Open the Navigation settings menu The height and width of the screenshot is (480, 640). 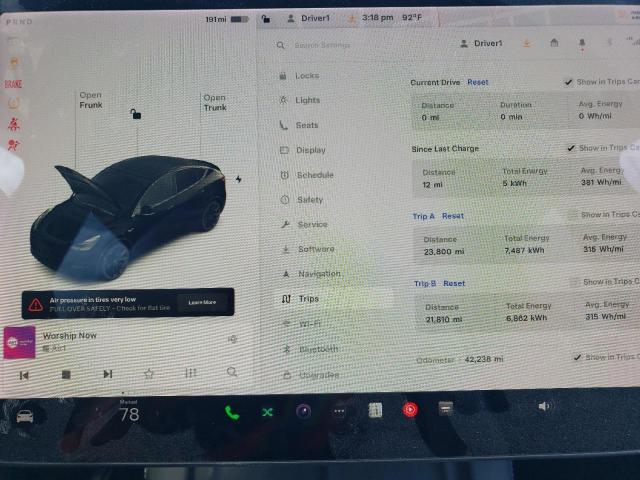coord(312,273)
